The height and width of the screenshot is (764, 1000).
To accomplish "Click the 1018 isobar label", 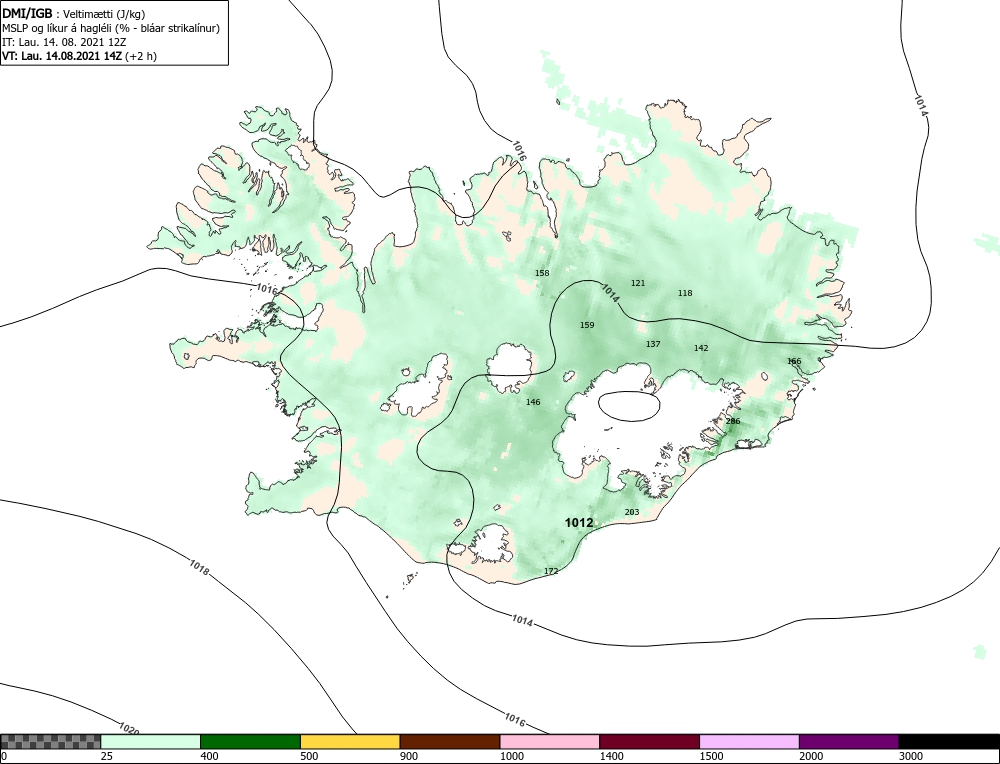I will point(199,567).
